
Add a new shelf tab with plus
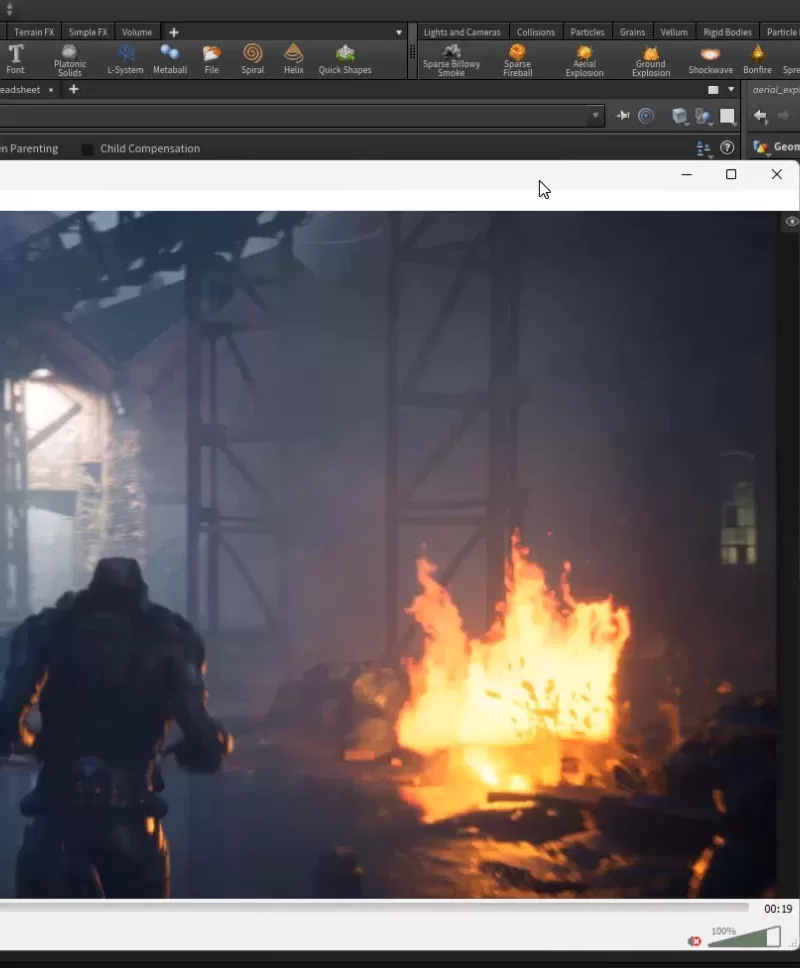click(173, 32)
